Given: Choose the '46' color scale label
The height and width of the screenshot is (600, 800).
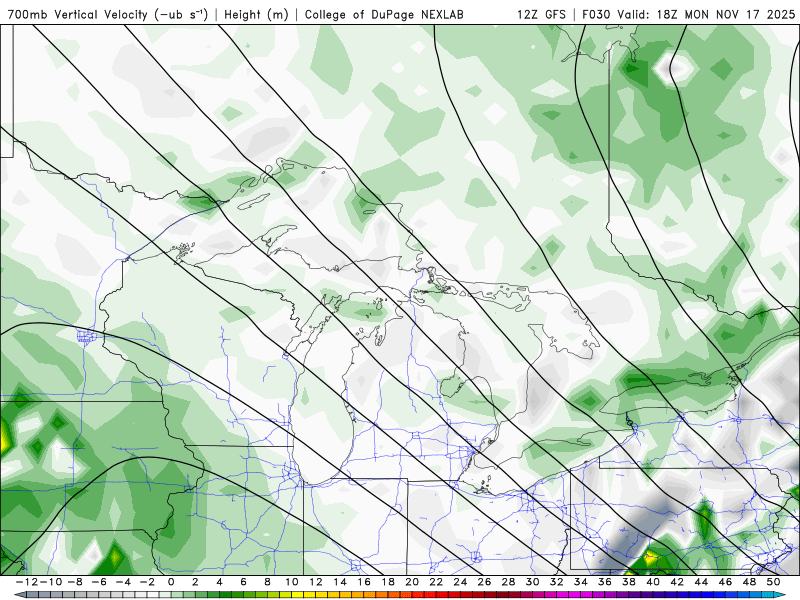Looking at the screenshot, I should pyautogui.click(x=726, y=582).
